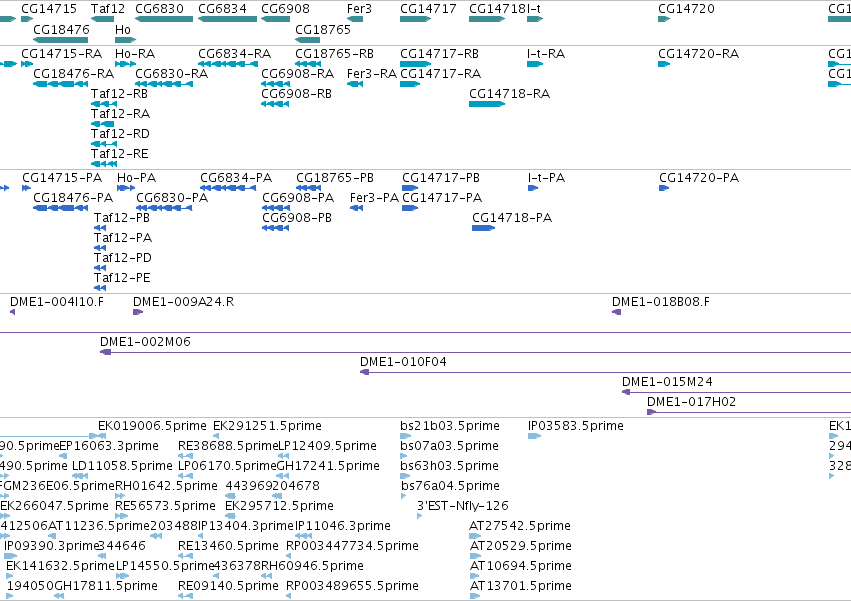
Task: Click the Taf12 gene label
Action: coord(107,9)
